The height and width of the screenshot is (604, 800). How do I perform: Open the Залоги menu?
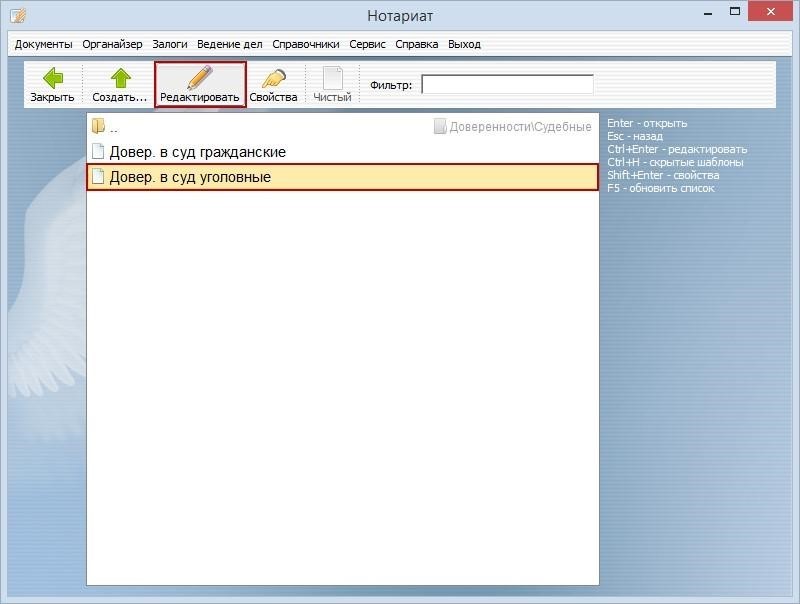click(170, 44)
